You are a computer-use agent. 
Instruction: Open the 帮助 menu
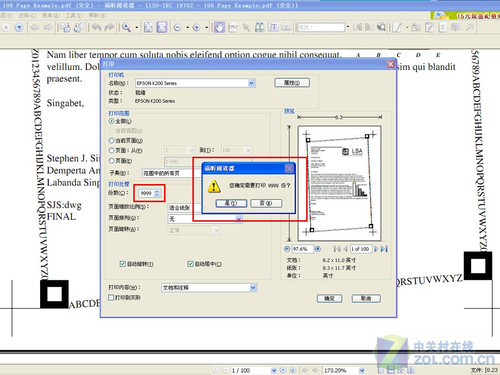pyautogui.click(x=97, y=15)
